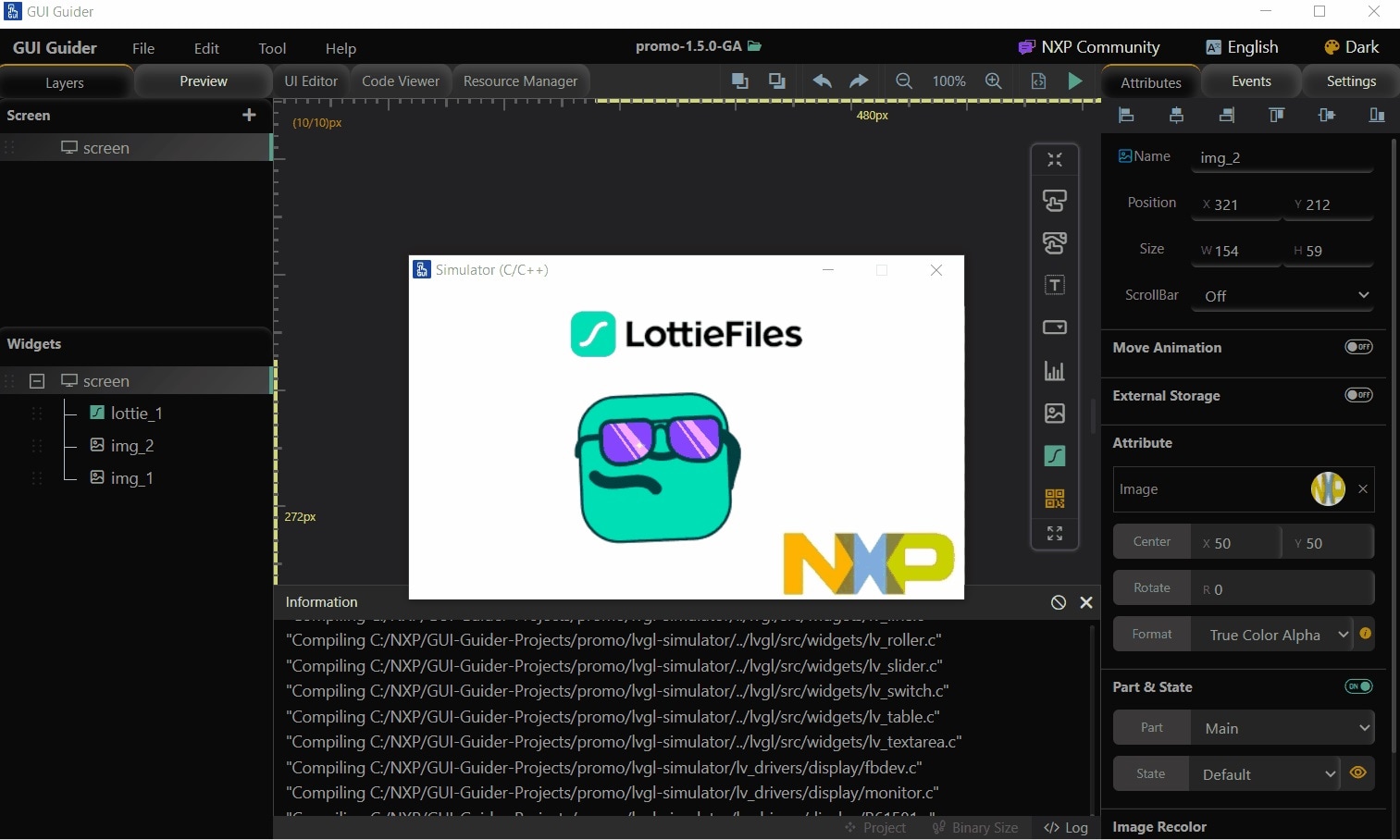Select the Lottie widget tool
This screenshot has height=840, width=1400.
[x=1055, y=455]
